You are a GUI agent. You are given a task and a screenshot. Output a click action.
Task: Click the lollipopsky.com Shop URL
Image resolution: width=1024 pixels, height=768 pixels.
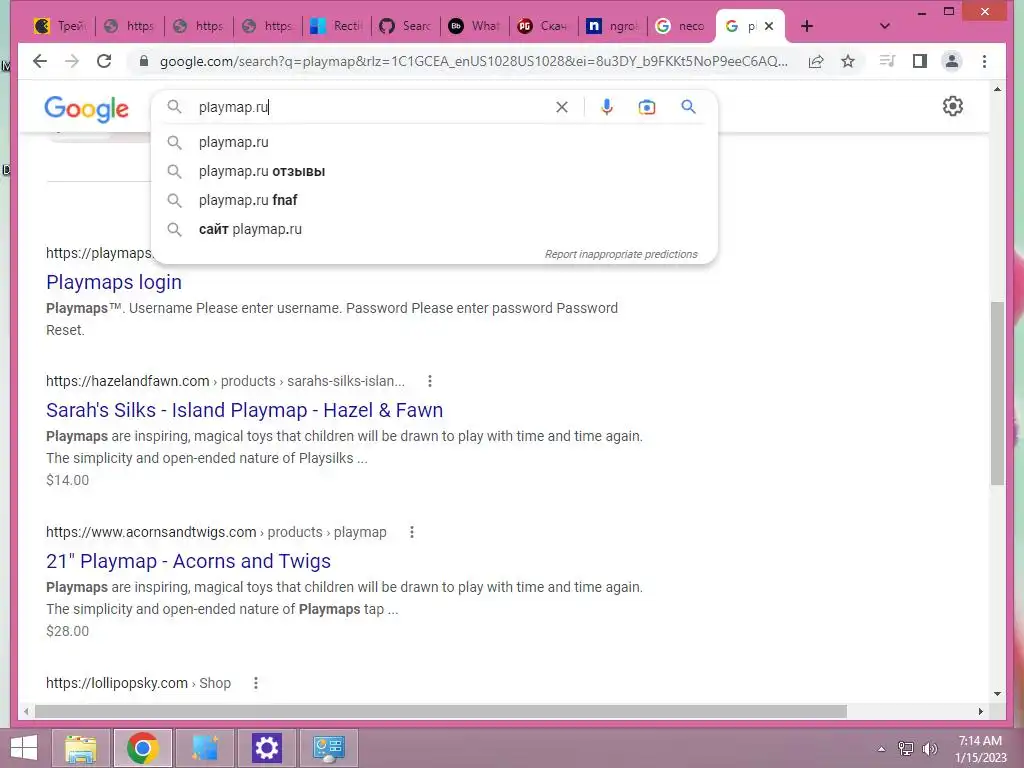click(x=138, y=683)
